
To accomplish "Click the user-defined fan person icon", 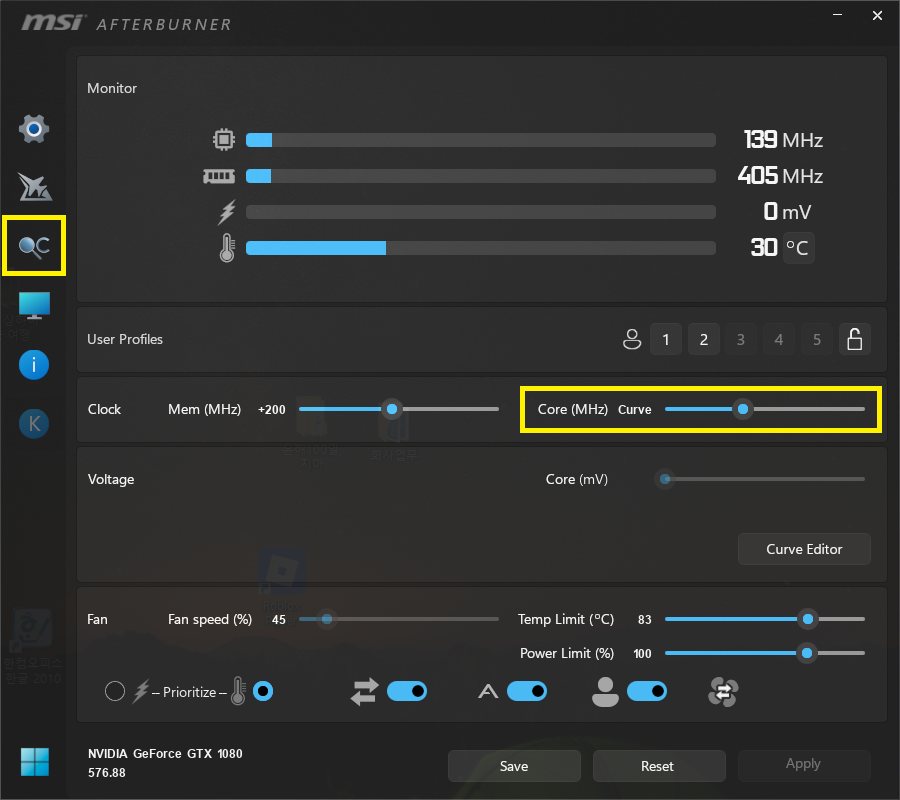I will (x=605, y=692).
